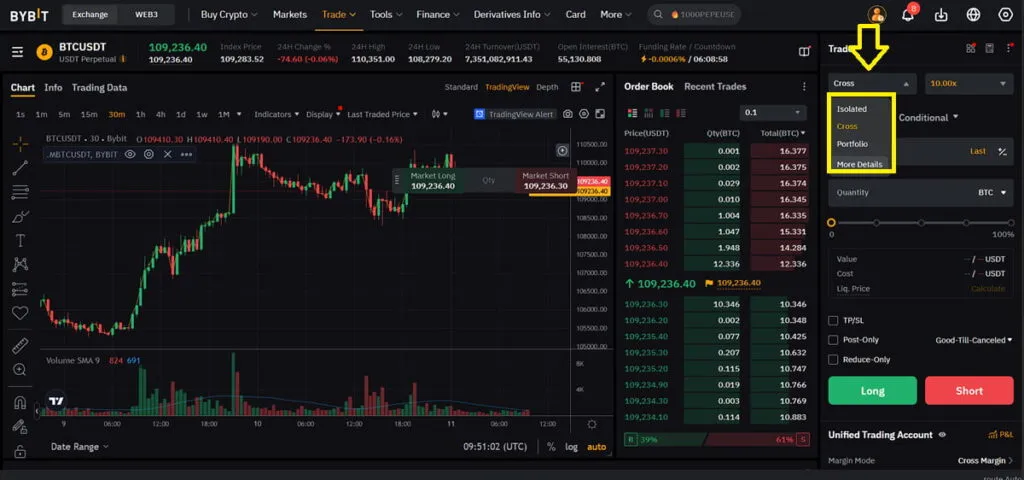This screenshot has height=480, width=1024.
Task: Open the language globe icon
Action: (x=973, y=14)
